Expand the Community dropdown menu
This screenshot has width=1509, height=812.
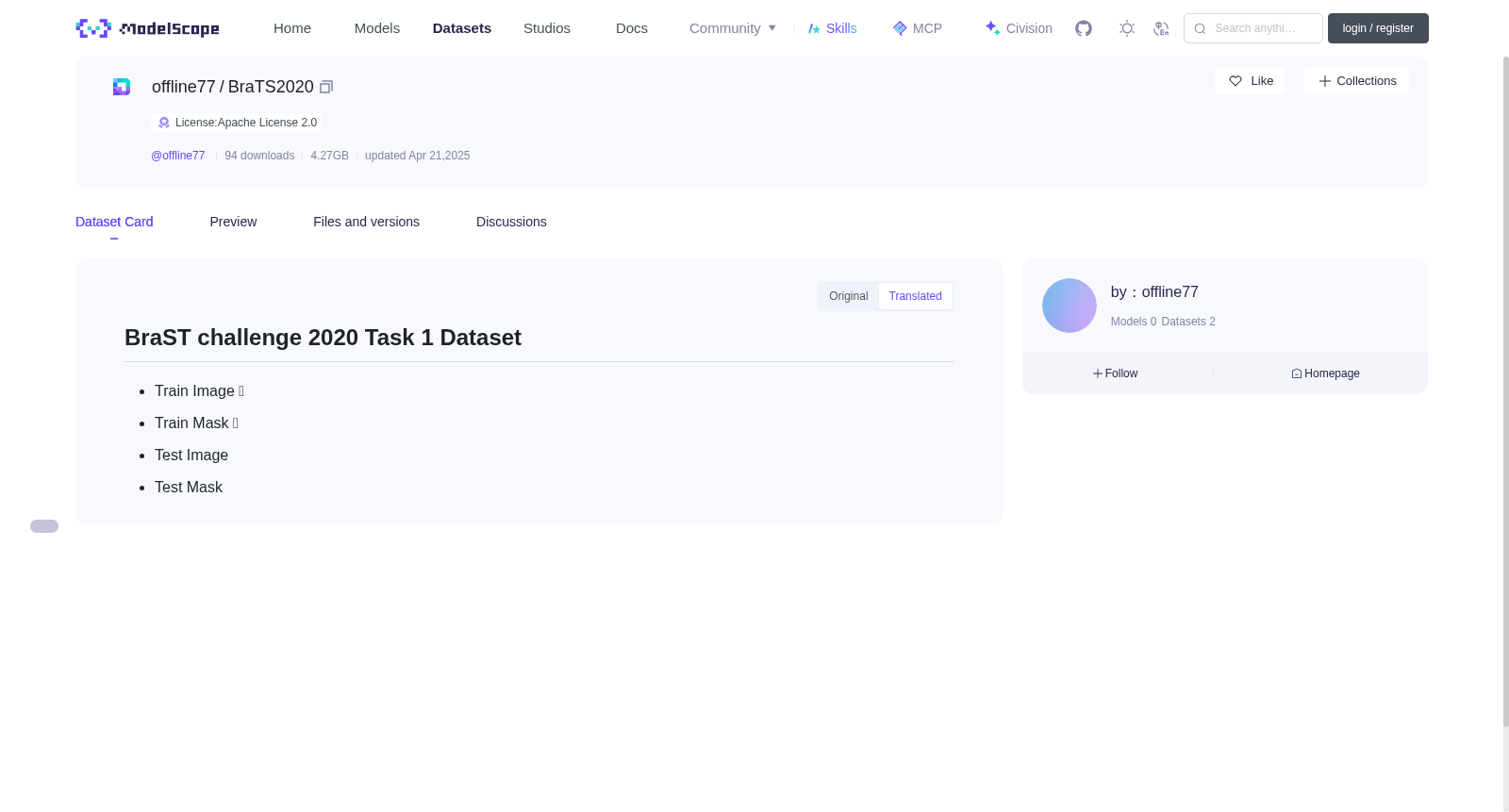click(x=733, y=28)
